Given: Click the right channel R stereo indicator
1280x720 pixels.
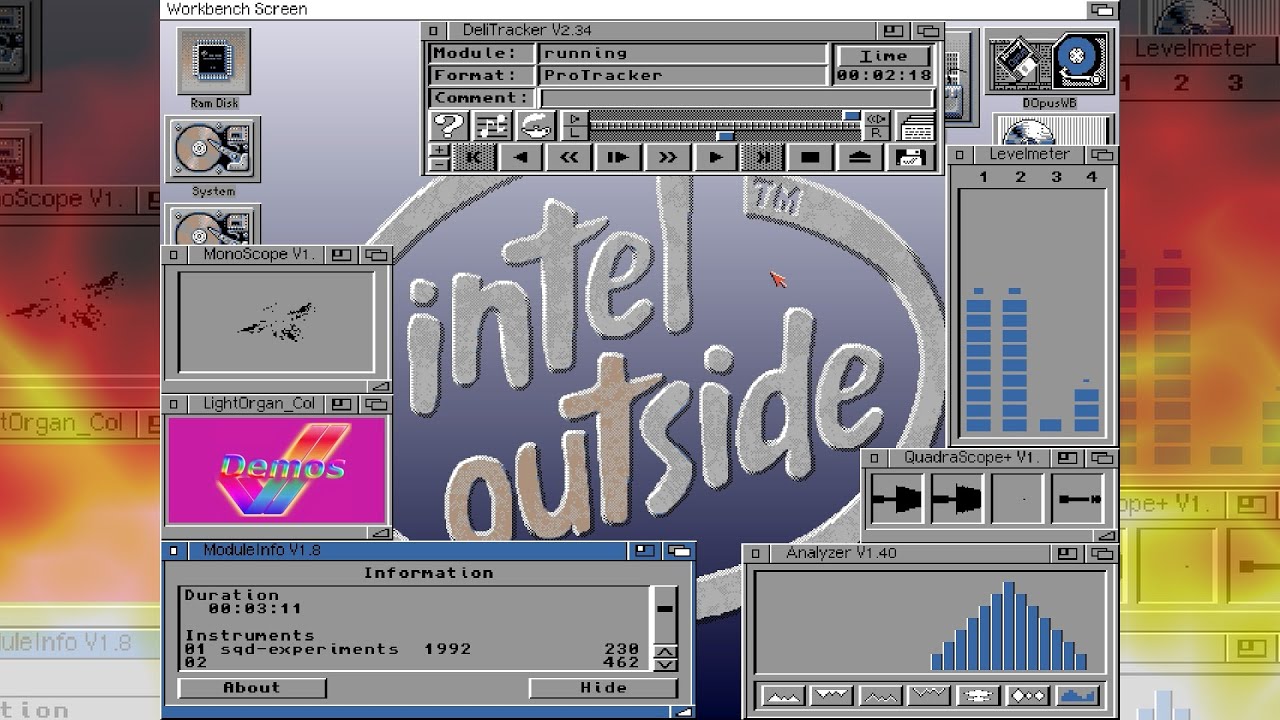Looking at the screenshot, I should pos(875,132).
